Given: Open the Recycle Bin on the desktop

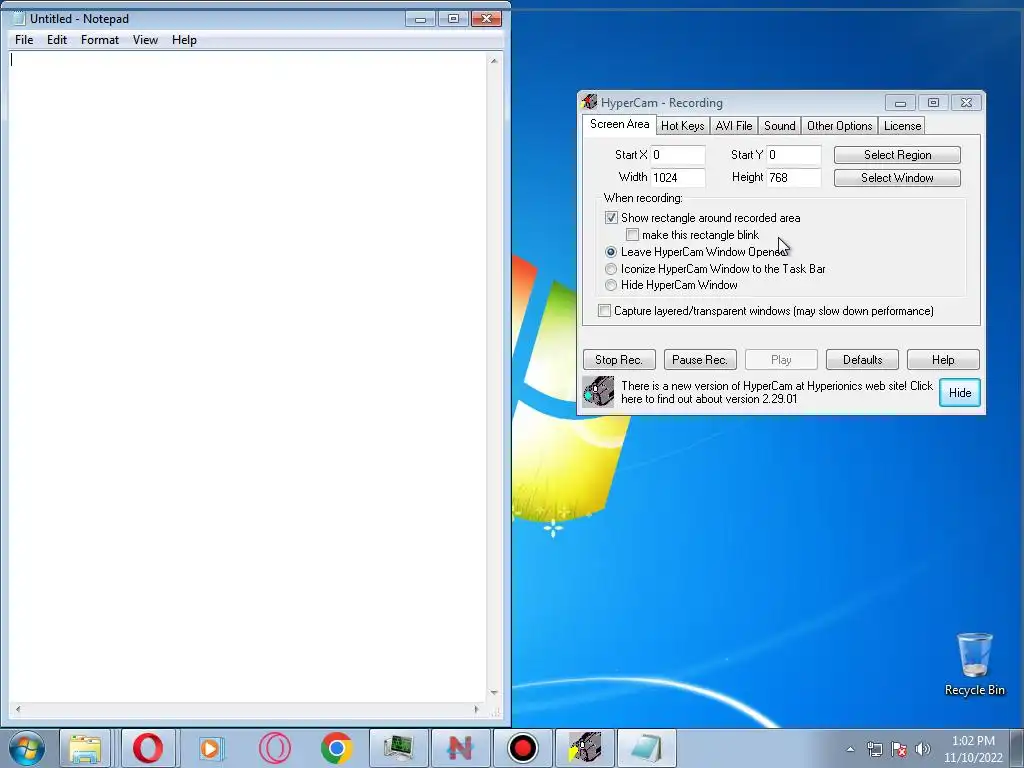Looking at the screenshot, I should 974,664.
